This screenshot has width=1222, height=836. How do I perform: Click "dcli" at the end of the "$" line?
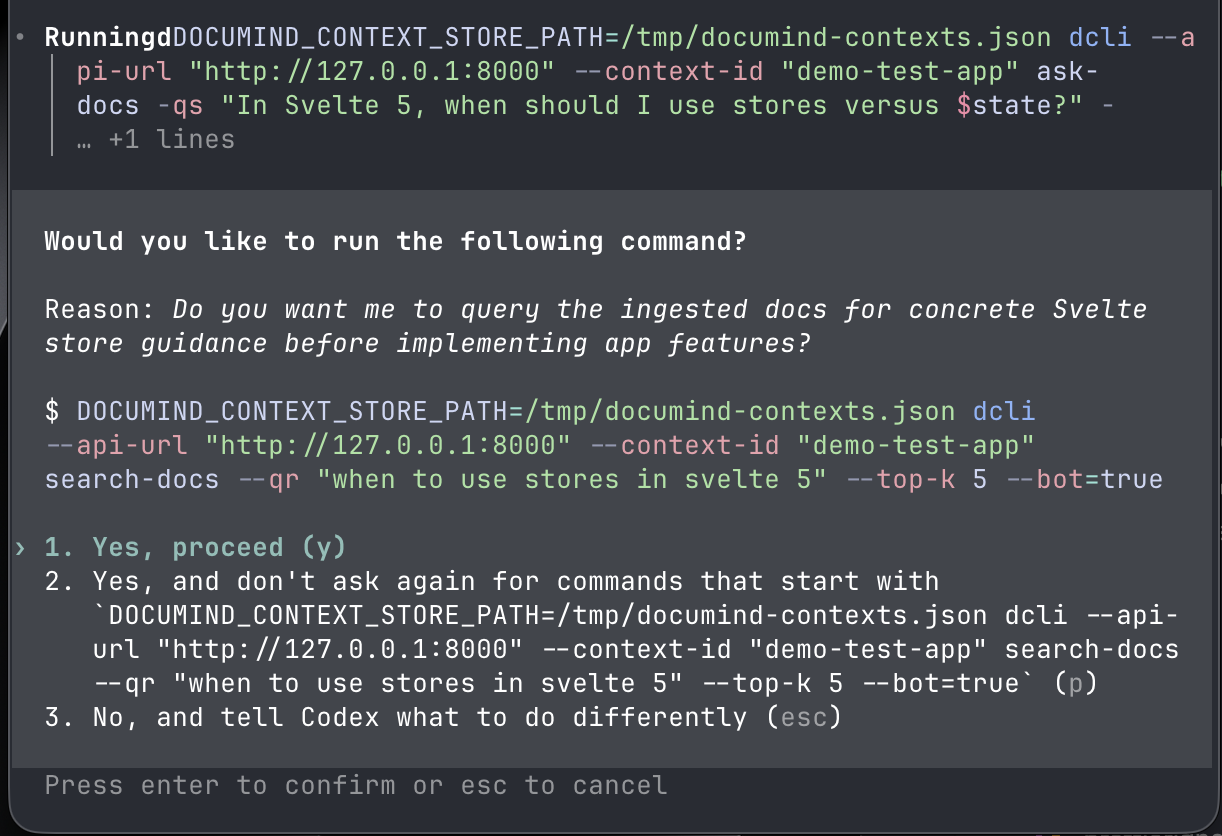1003,411
